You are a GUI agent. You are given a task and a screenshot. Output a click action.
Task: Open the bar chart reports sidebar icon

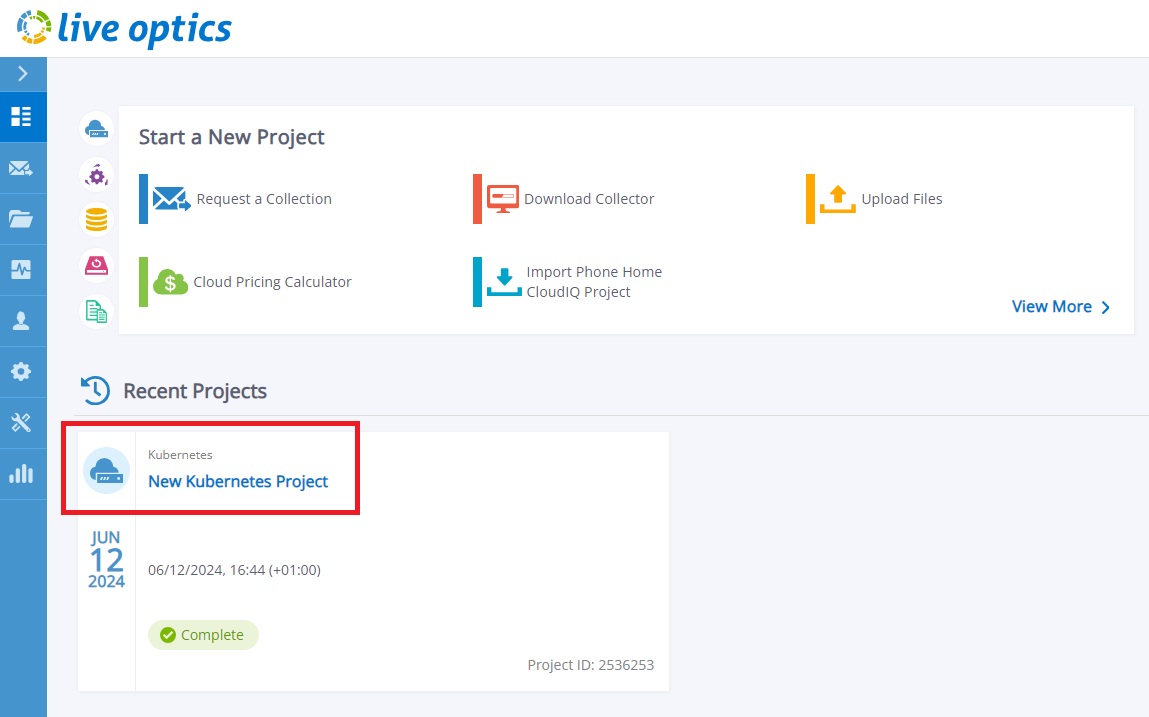pyautogui.click(x=22, y=474)
